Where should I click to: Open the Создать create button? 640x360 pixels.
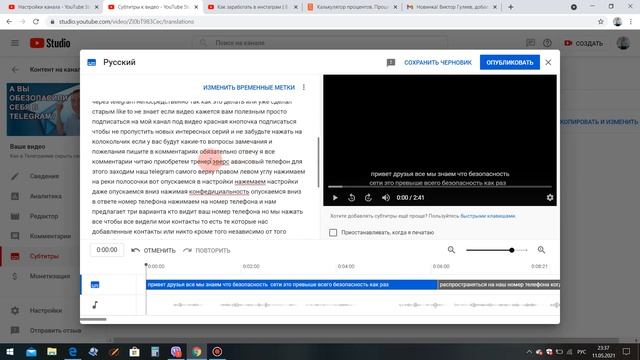click(x=584, y=43)
